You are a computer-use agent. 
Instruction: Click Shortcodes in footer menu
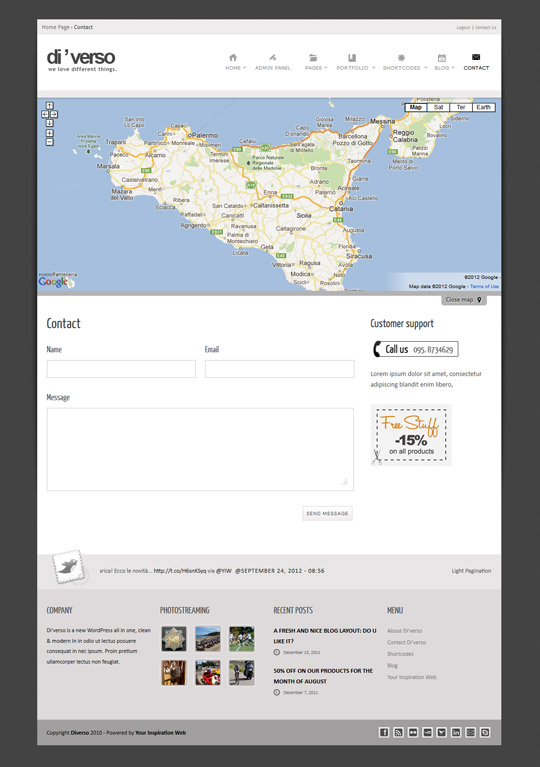pos(400,654)
